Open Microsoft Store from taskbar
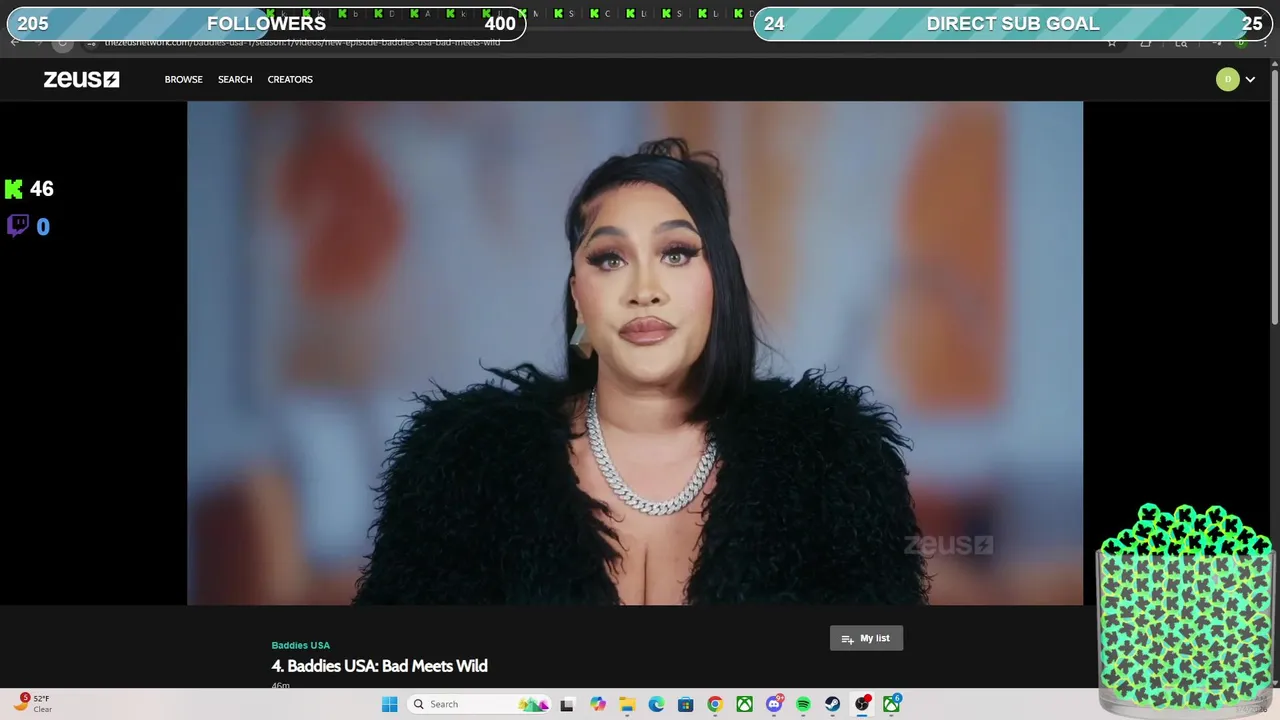Image resolution: width=1280 pixels, height=720 pixels. pyautogui.click(x=685, y=704)
